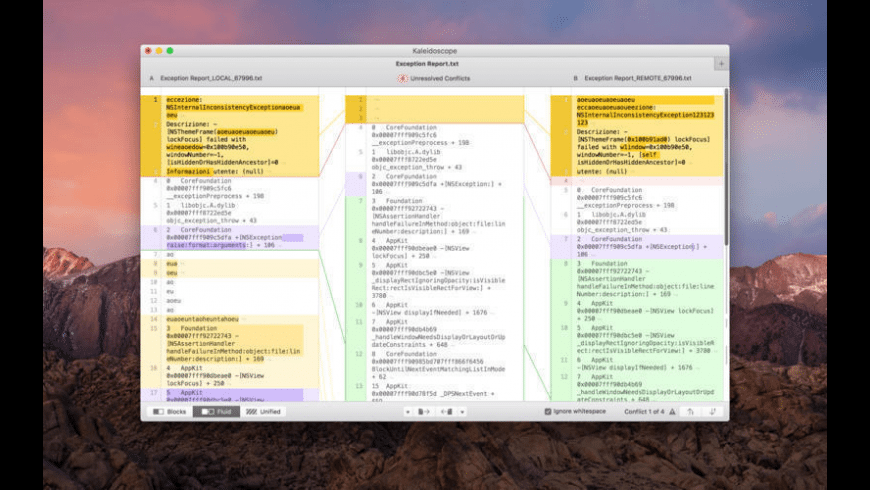Click the highlighted yellow conflict block in middle pane
Screen dimensions: 870x490
pos(434,109)
